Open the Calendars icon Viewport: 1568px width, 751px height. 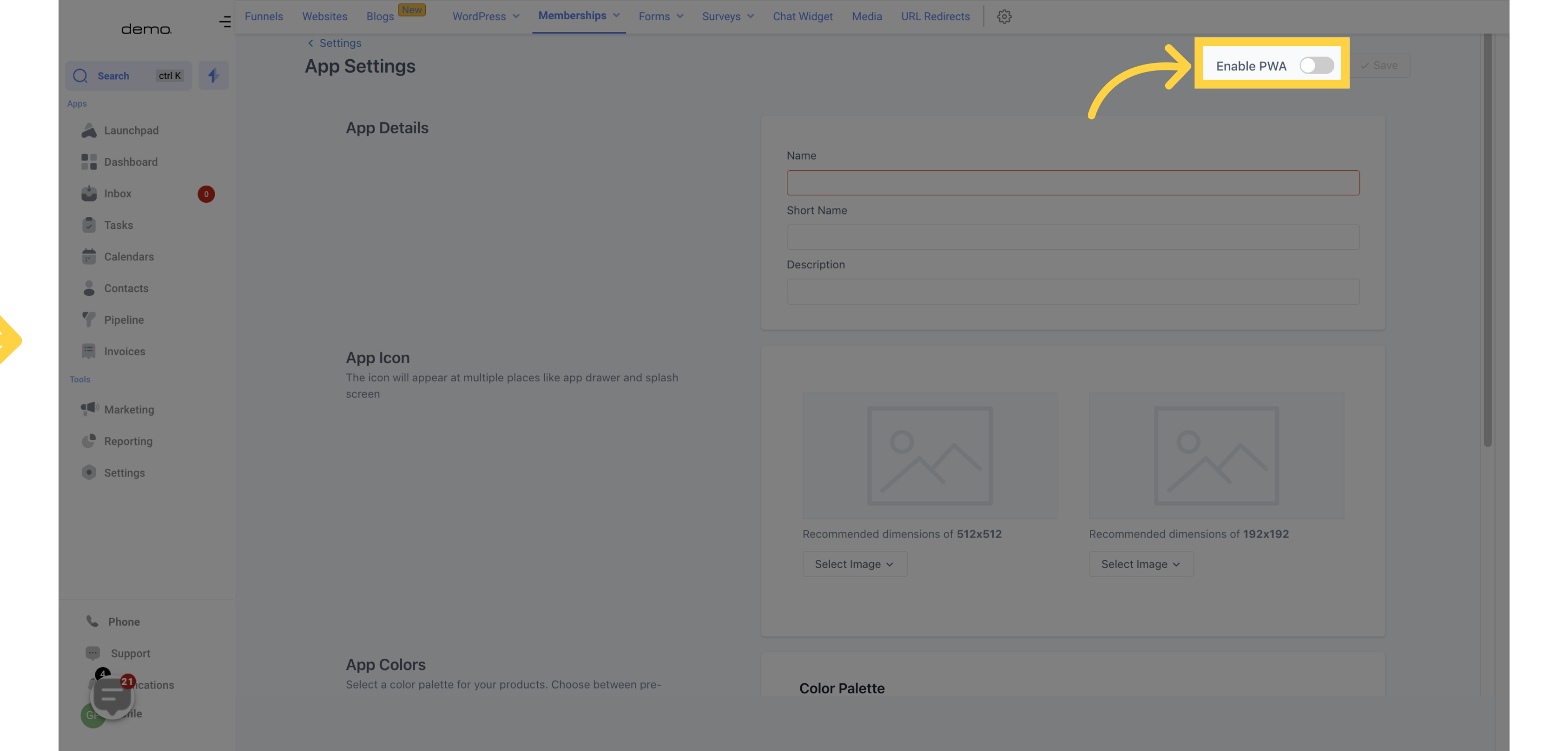(89, 257)
